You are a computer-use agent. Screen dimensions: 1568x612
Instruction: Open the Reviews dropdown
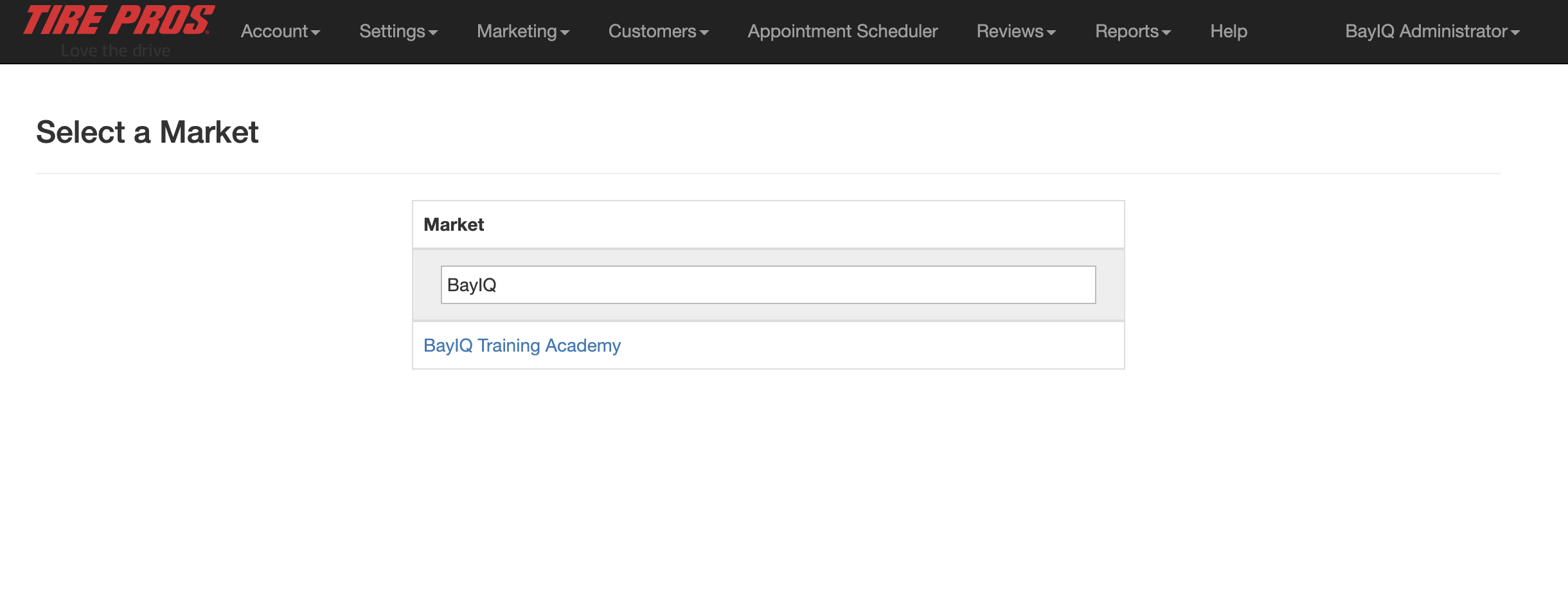1017,31
